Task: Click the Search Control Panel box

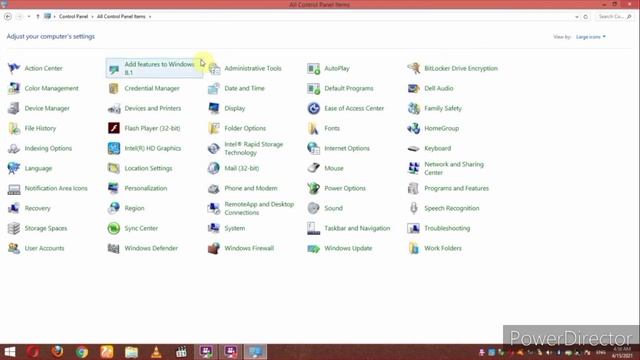Action: click(x=614, y=17)
